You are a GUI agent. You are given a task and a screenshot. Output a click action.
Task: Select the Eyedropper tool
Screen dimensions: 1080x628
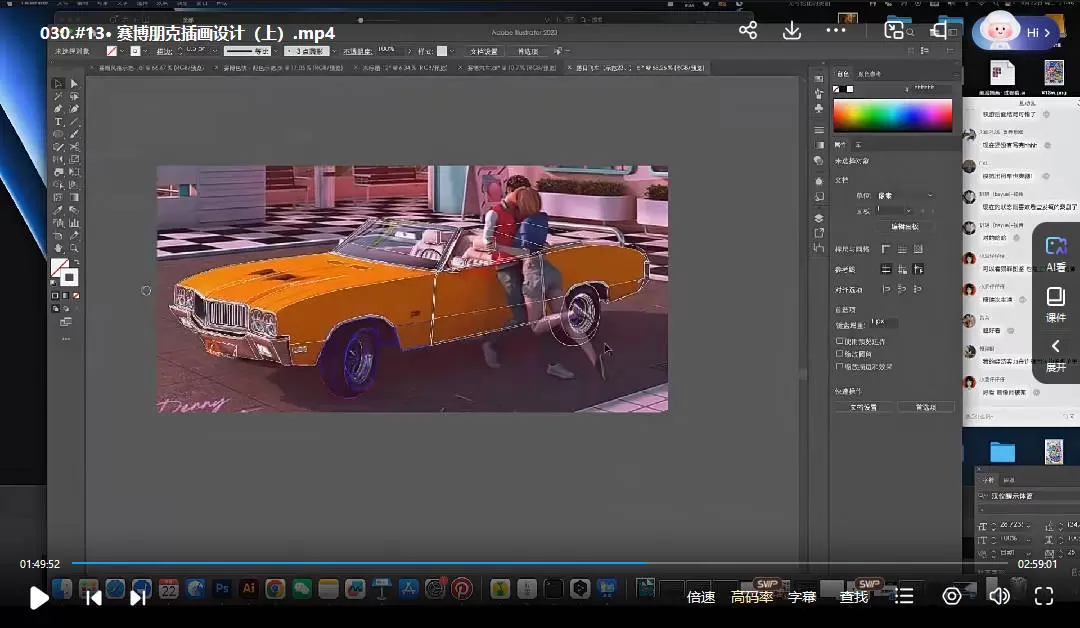click(58, 210)
